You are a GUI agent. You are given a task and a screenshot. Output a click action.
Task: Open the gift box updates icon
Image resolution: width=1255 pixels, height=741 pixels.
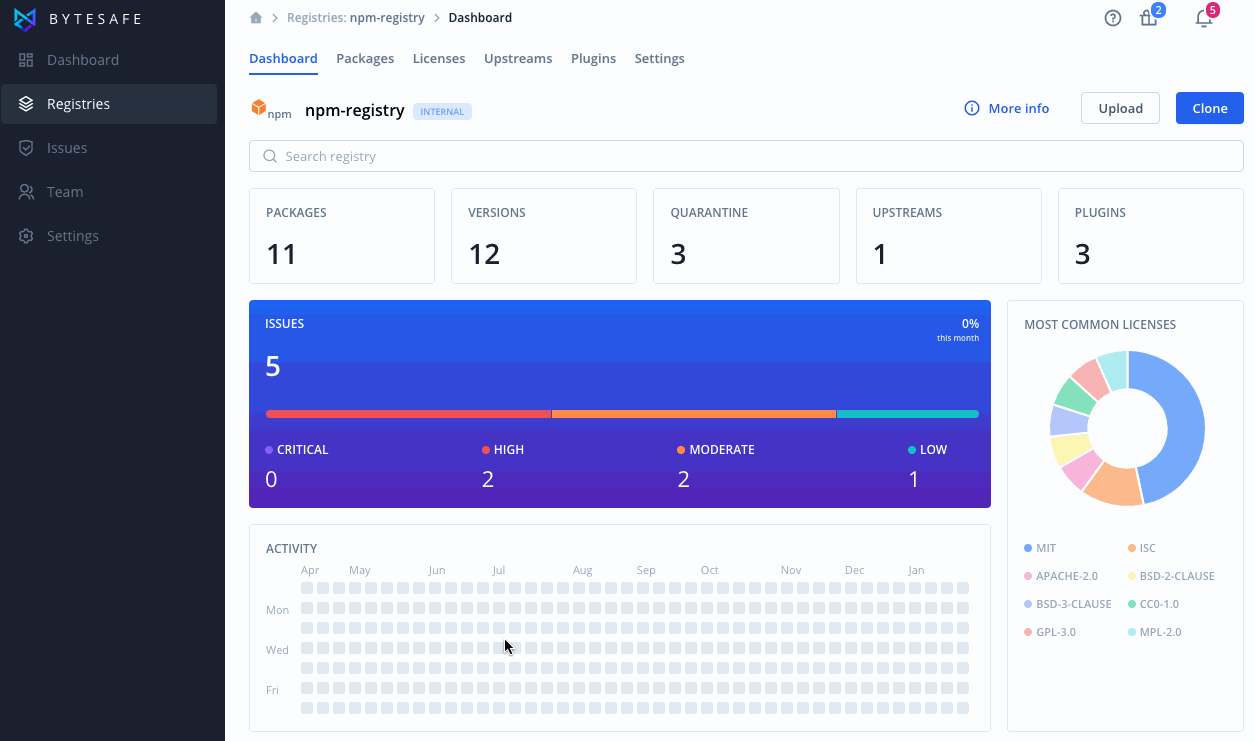tap(1149, 18)
